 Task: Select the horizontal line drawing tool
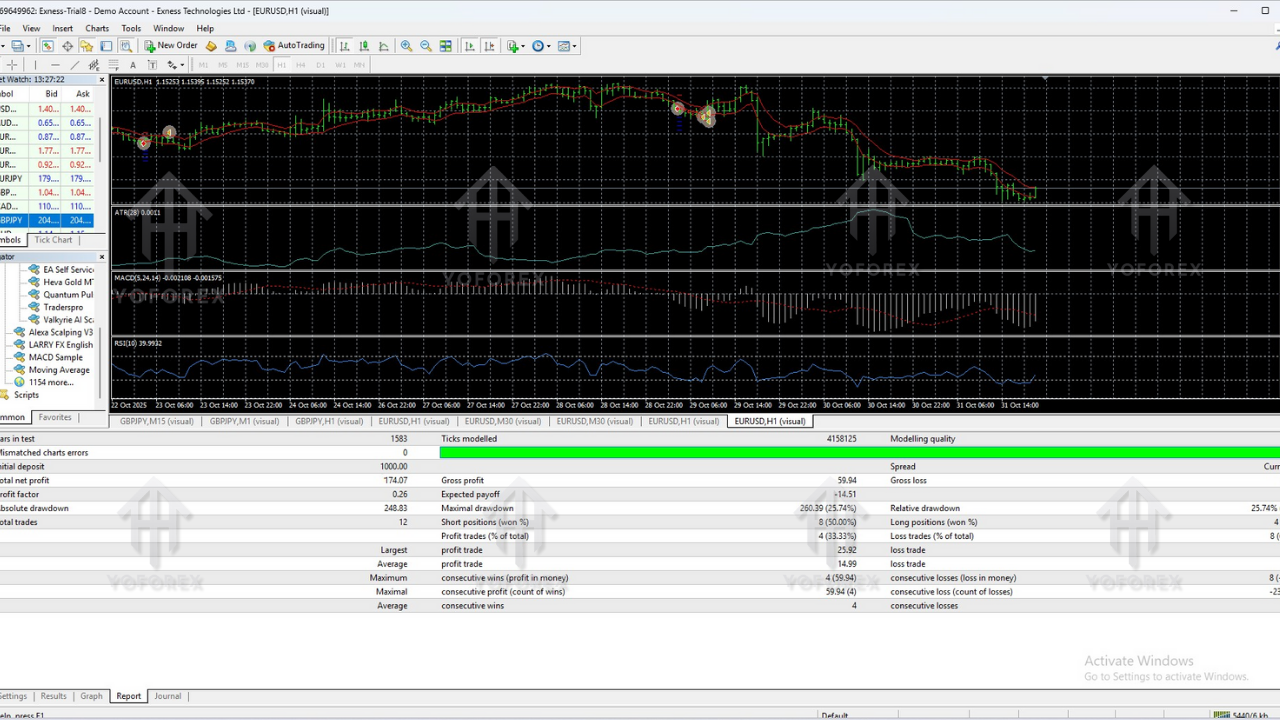pyautogui.click(x=56, y=65)
